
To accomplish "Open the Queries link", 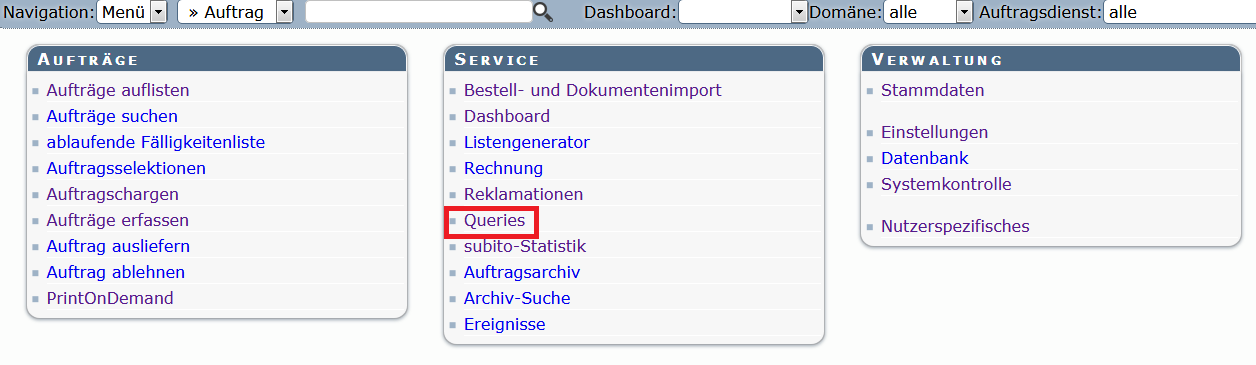I will click(494, 220).
